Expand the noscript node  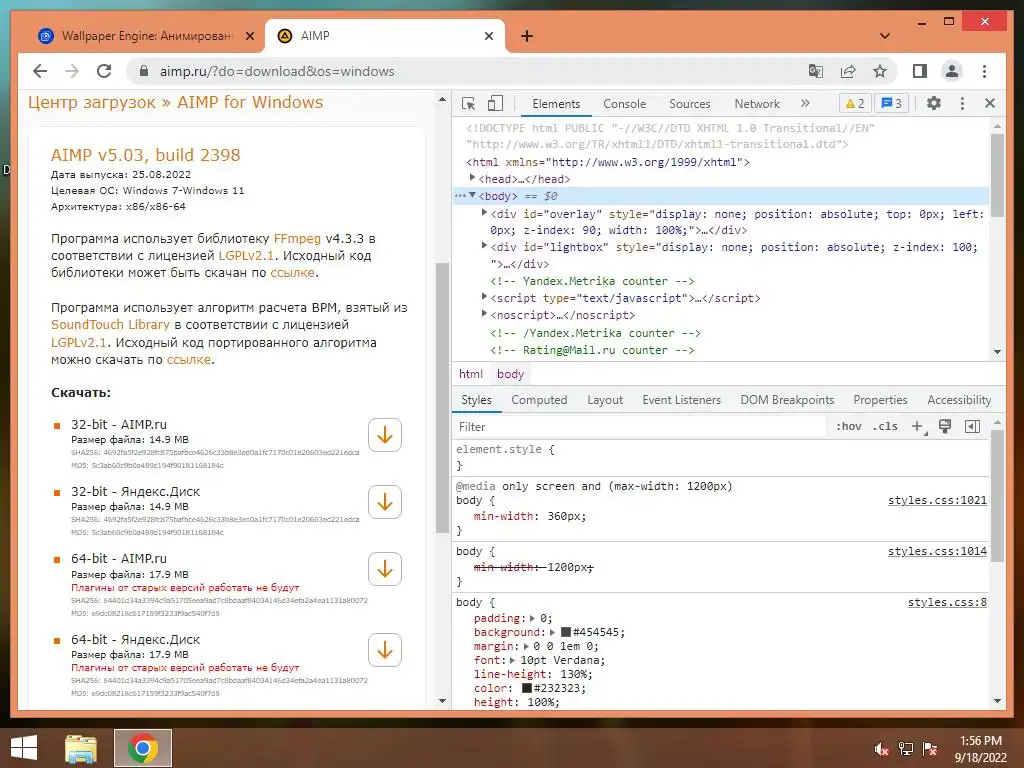(x=484, y=313)
